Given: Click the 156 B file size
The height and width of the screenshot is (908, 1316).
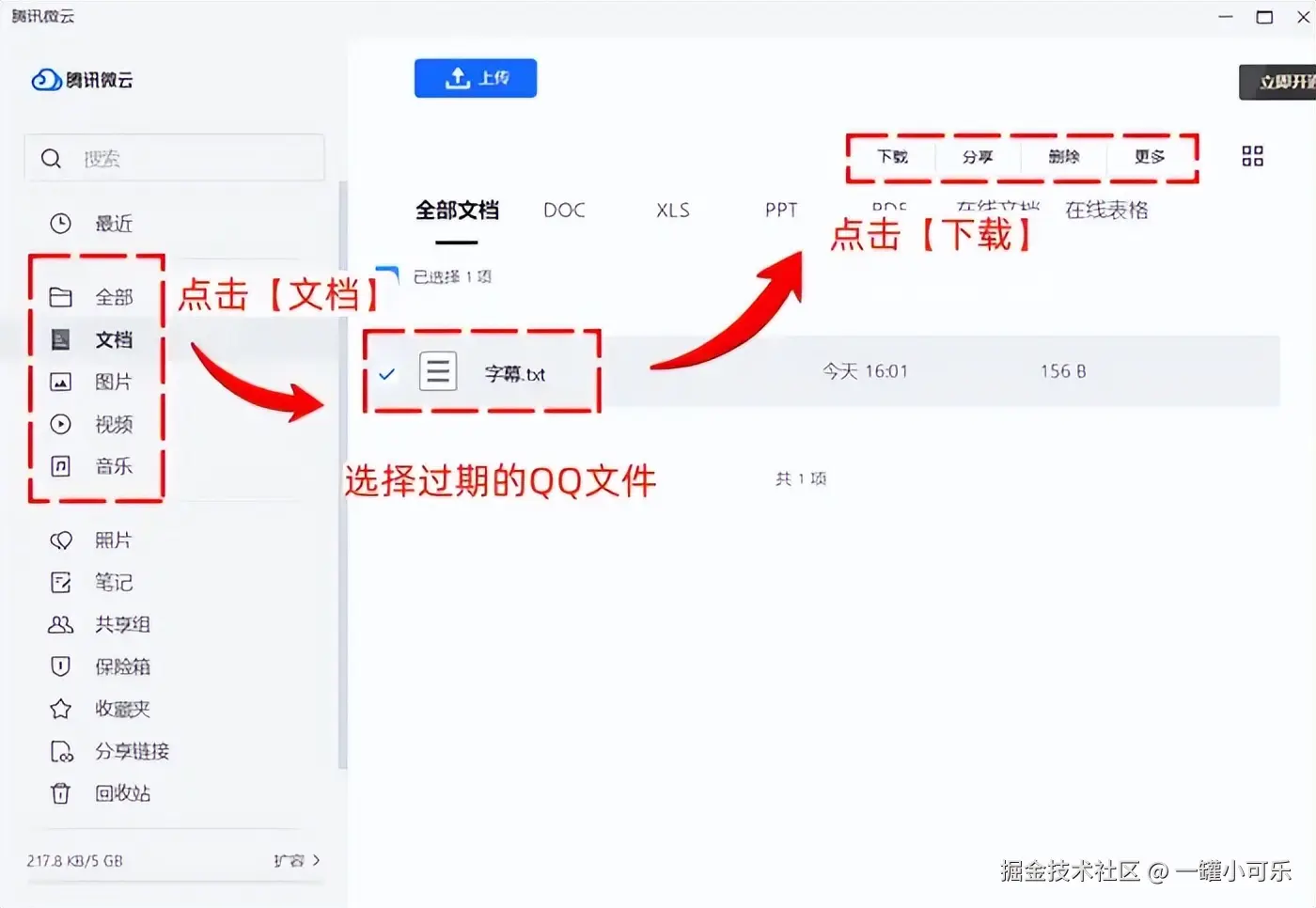Looking at the screenshot, I should tap(1063, 371).
